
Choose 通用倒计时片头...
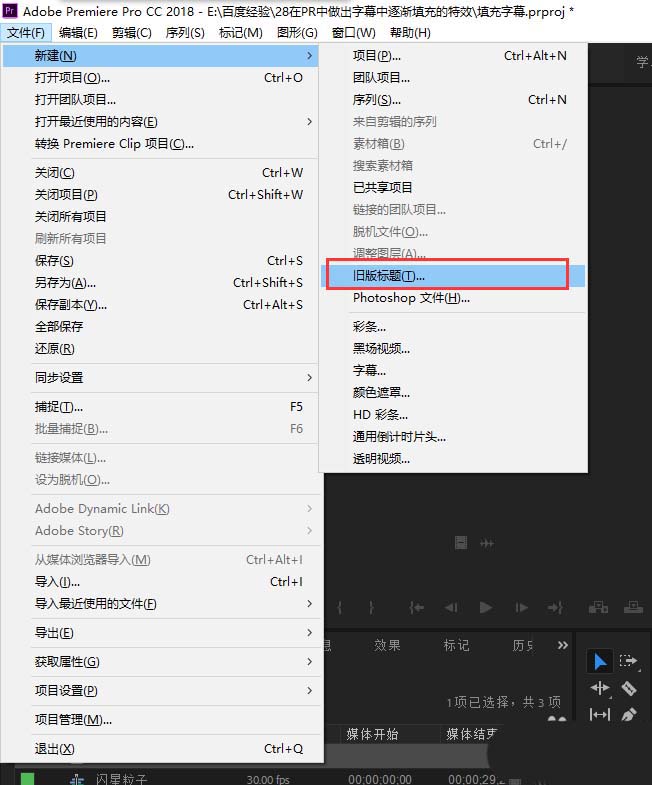pyautogui.click(x=453, y=437)
